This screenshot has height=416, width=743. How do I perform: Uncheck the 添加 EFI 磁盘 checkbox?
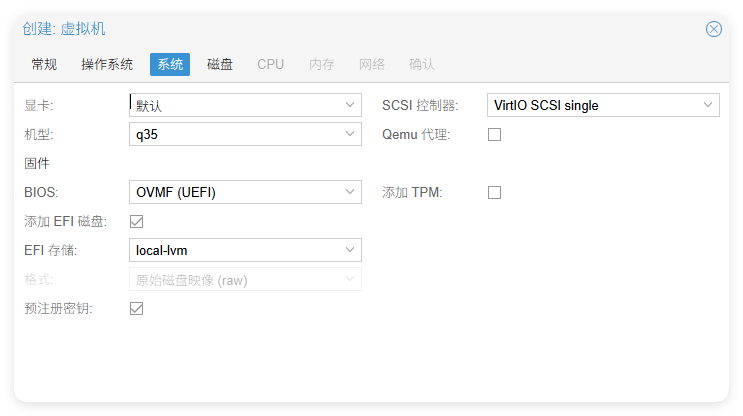pos(136,221)
